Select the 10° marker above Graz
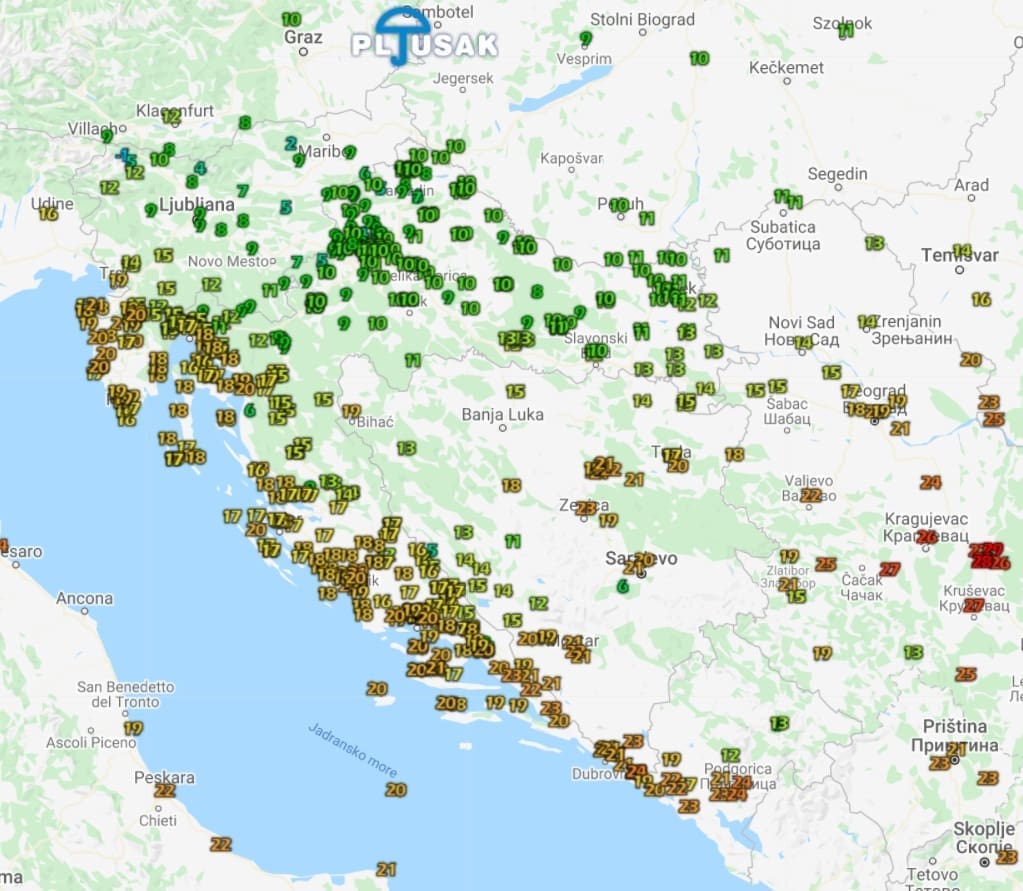1023x891 pixels. [x=291, y=18]
